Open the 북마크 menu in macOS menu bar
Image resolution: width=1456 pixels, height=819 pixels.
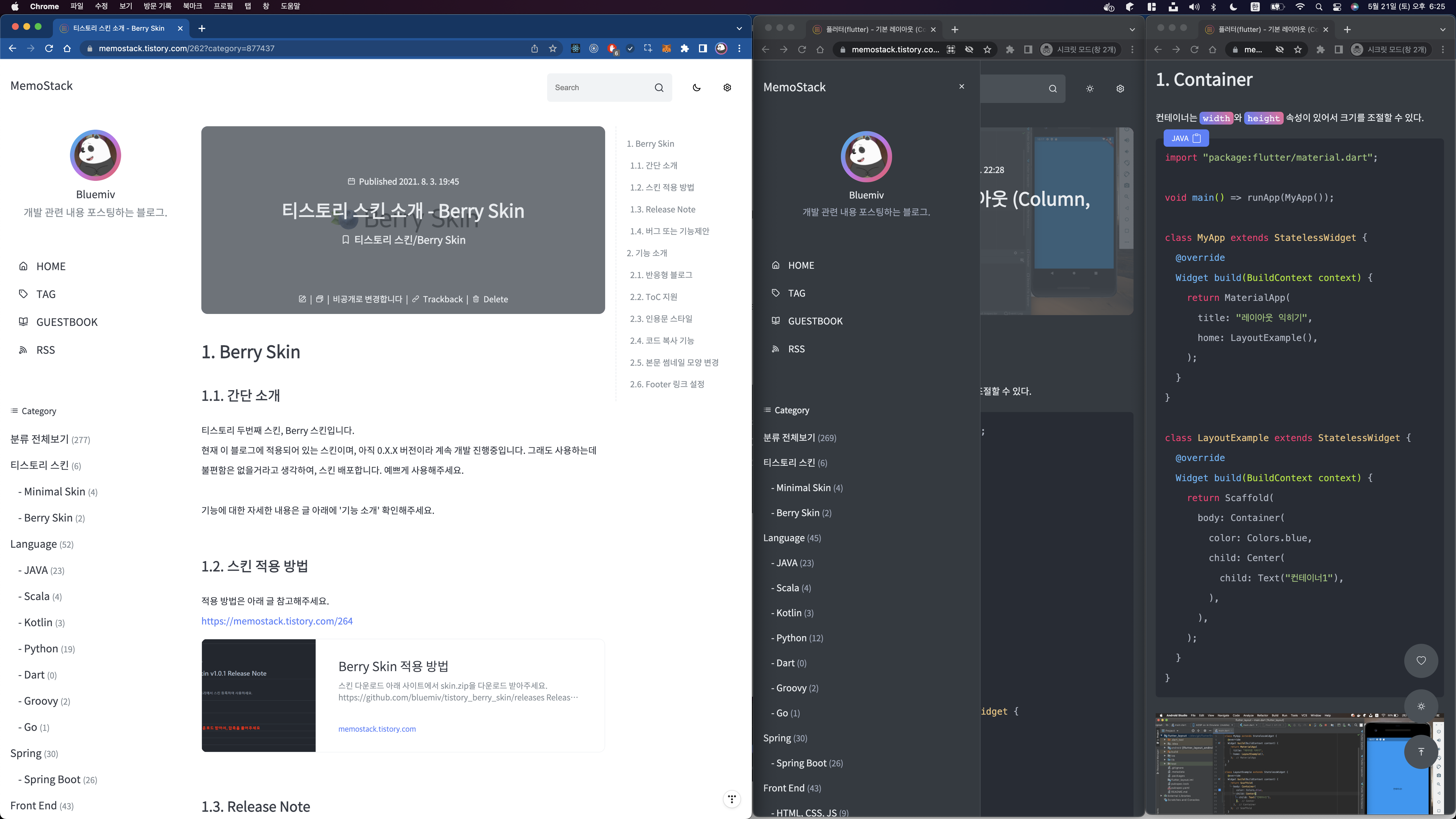(x=192, y=6)
